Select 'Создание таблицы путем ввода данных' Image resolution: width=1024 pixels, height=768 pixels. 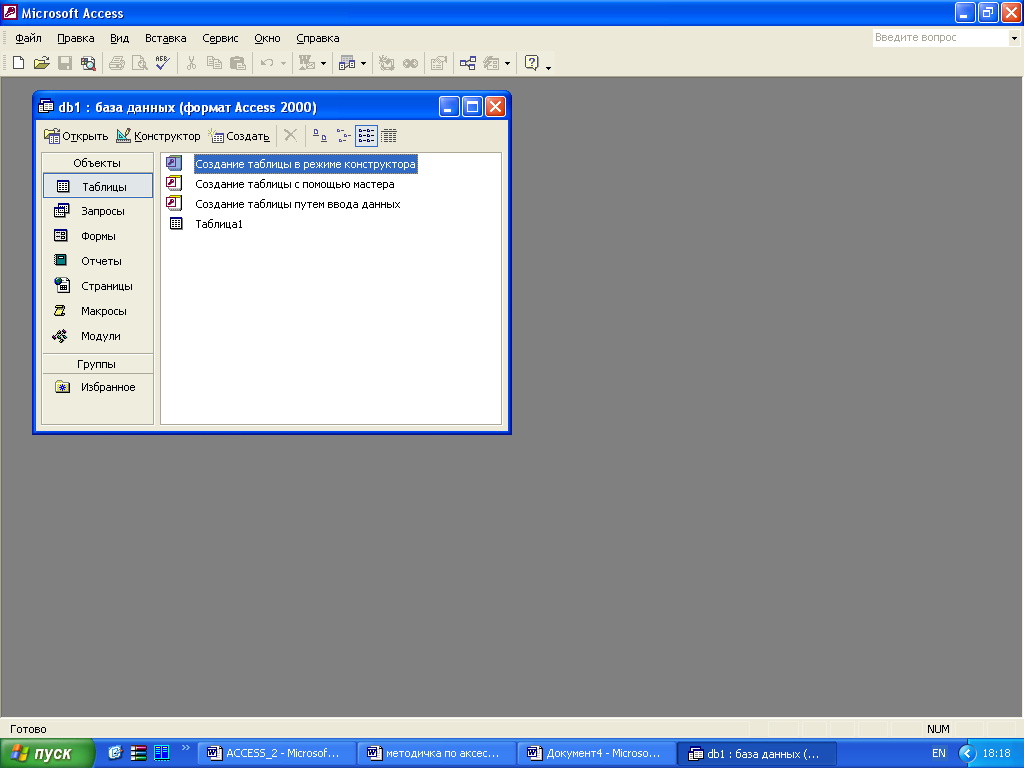[298, 204]
